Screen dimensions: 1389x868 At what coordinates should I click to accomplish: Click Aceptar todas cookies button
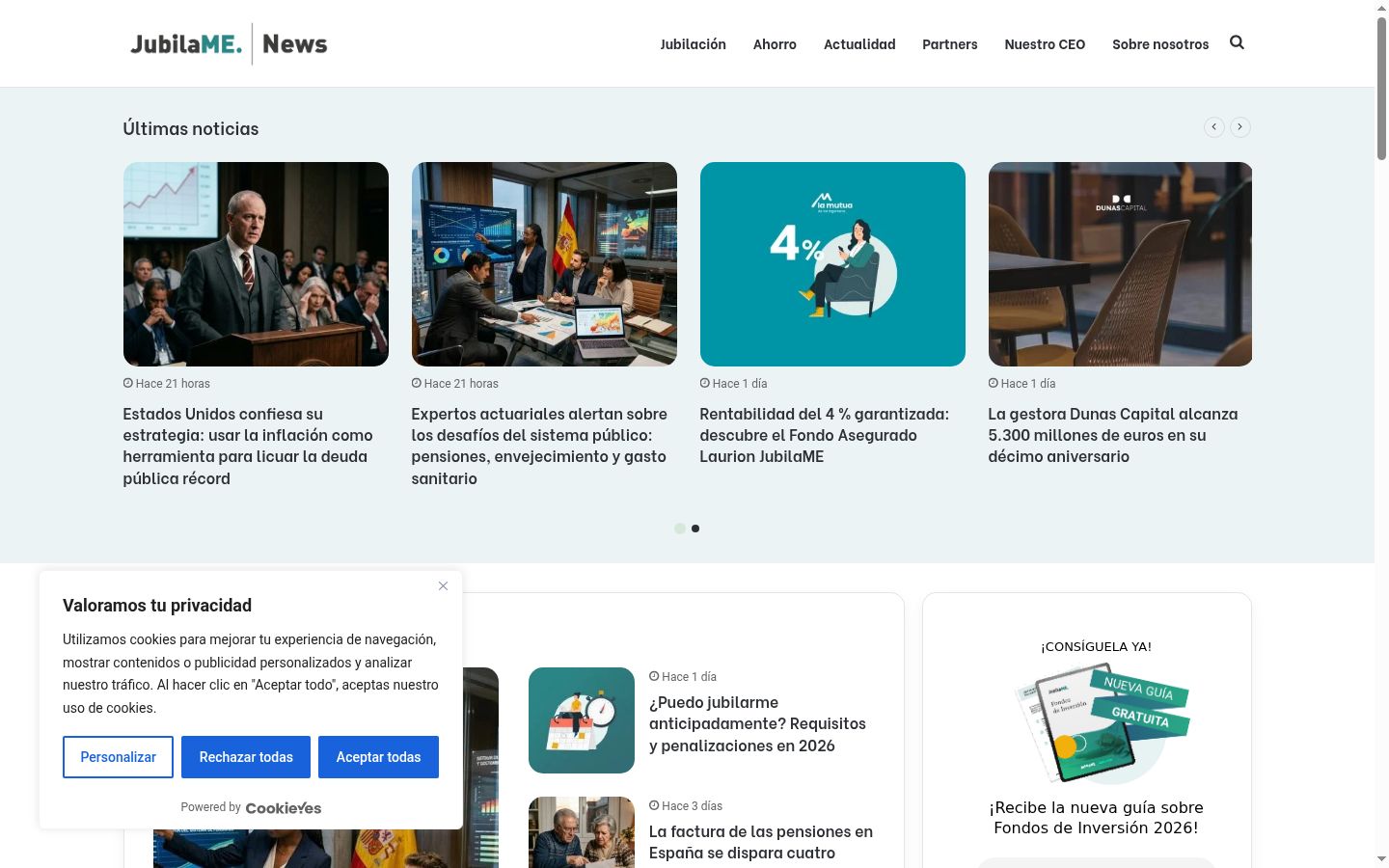tap(378, 757)
